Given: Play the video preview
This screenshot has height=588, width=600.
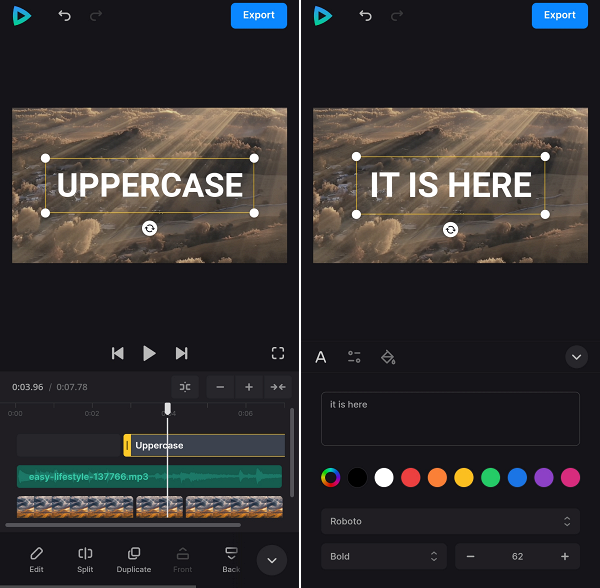Looking at the screenshot, I should tap(149, 353).
